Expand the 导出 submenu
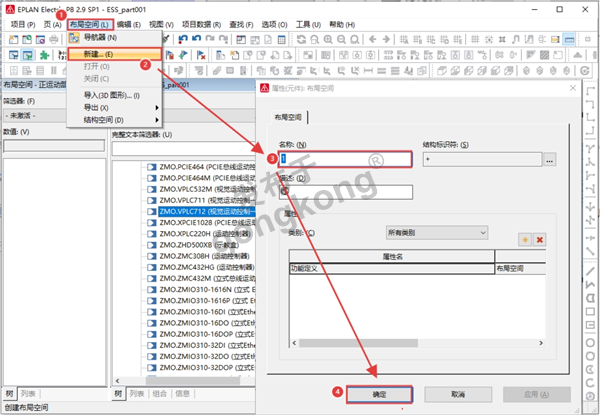Image resolution: width=600 pixels, height=415 pixels. click(x=114, y=107)
